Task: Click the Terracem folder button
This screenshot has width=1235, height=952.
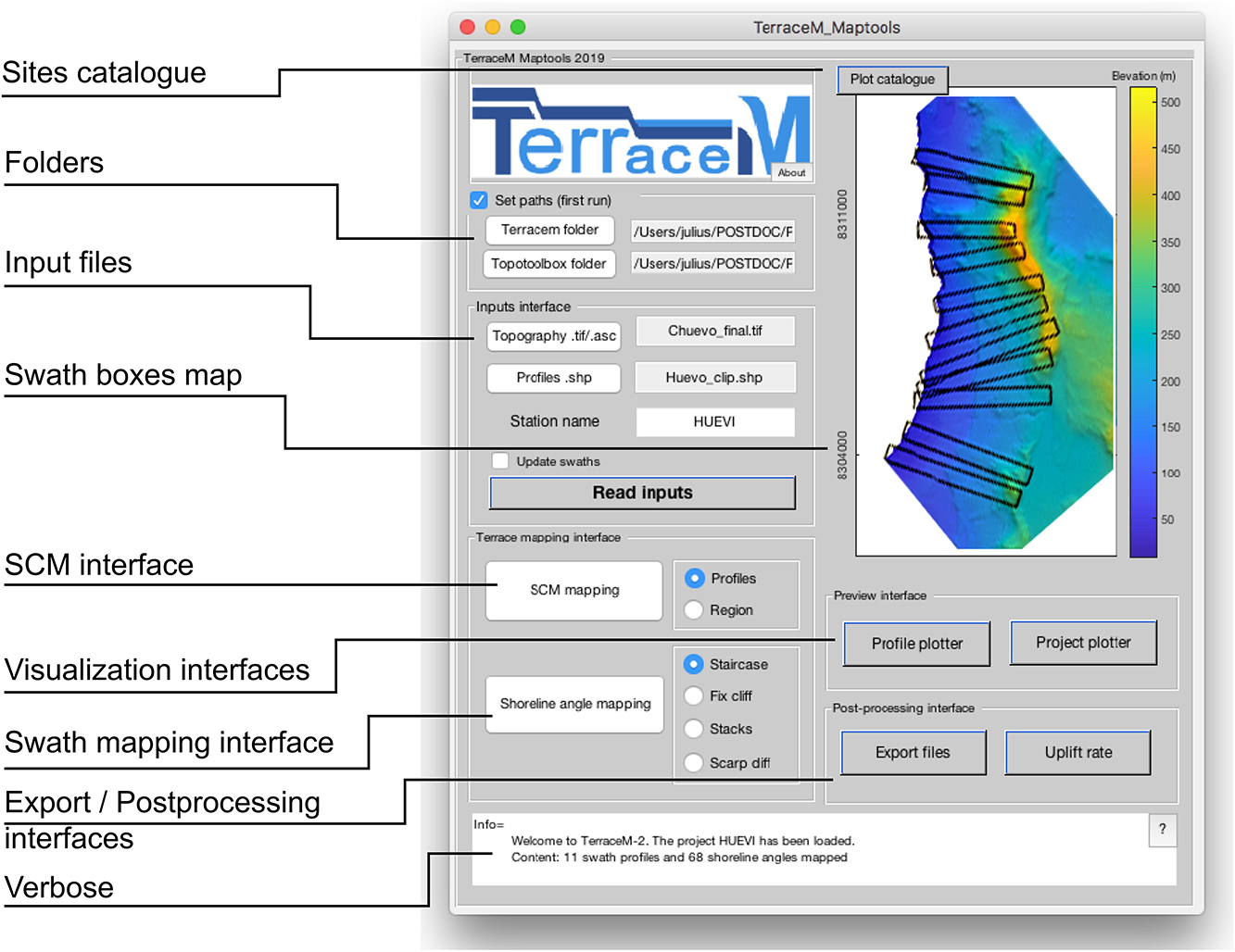Action: pos(549,230)
